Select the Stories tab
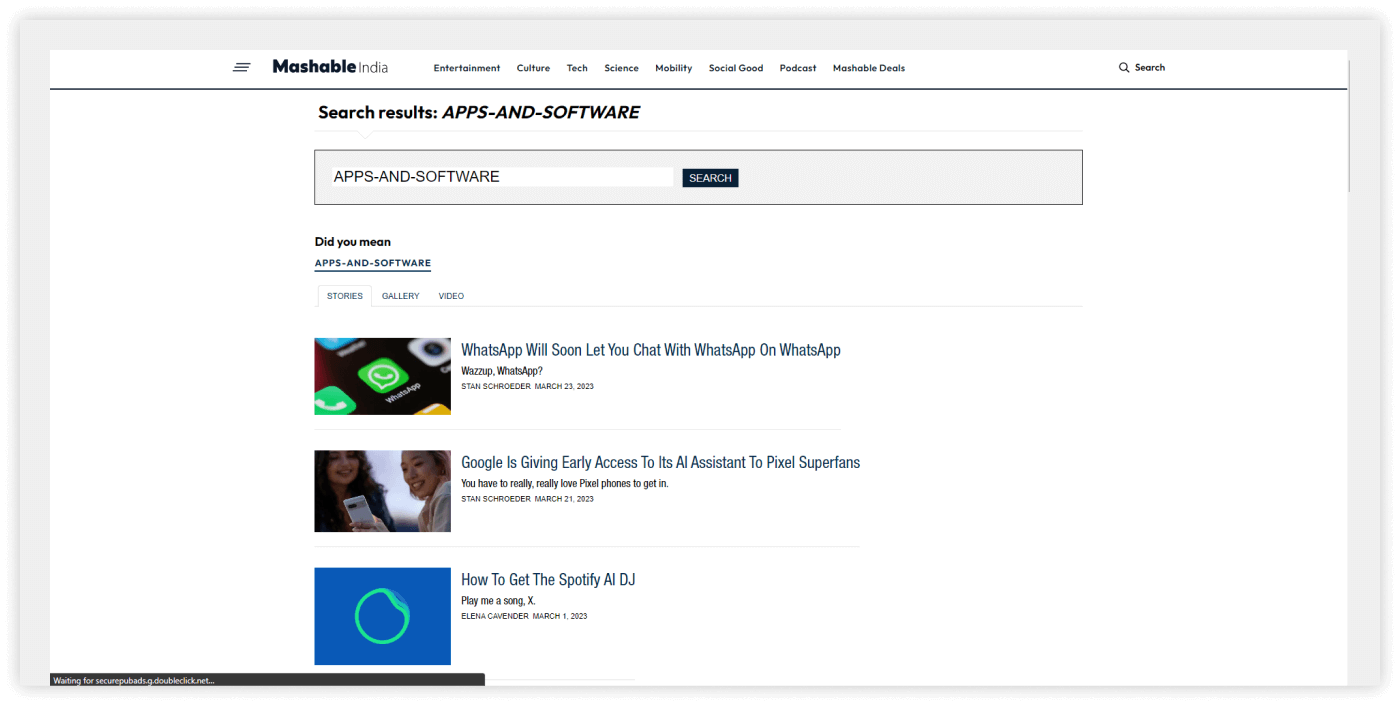The height and width of the screenshot is (706, 1400). pos(345,296)
